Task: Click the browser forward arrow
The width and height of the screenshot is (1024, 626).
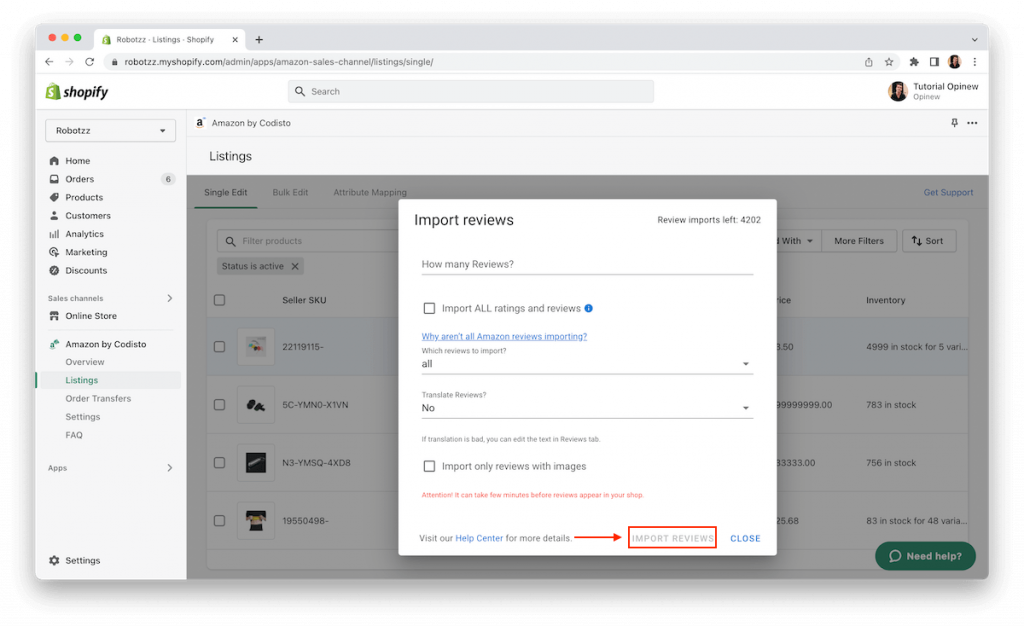Action: (69, 61)
